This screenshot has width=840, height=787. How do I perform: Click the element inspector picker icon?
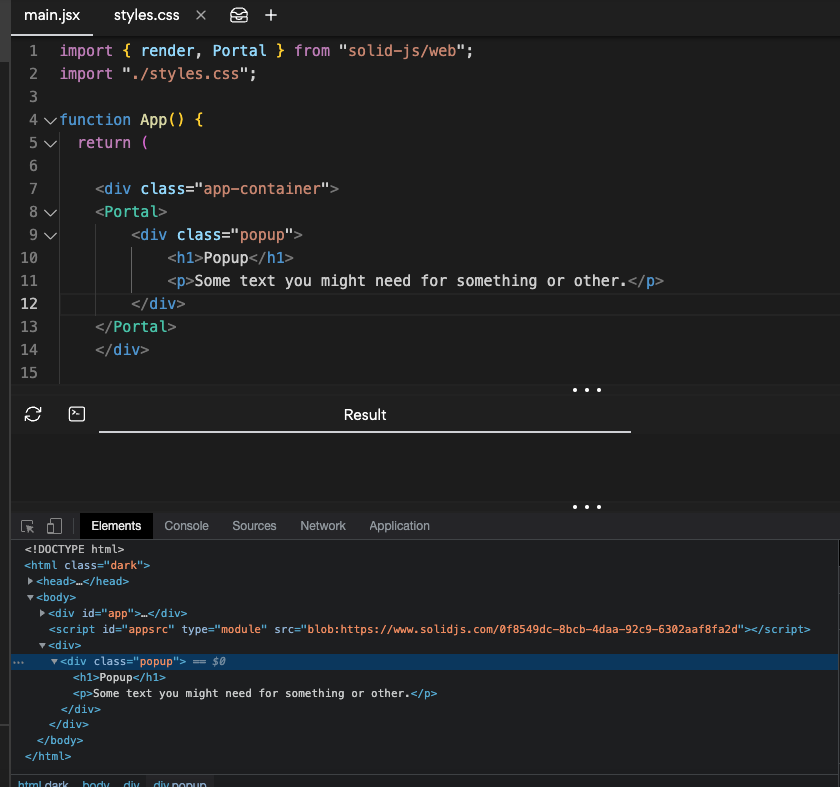(x=27, y=527)
